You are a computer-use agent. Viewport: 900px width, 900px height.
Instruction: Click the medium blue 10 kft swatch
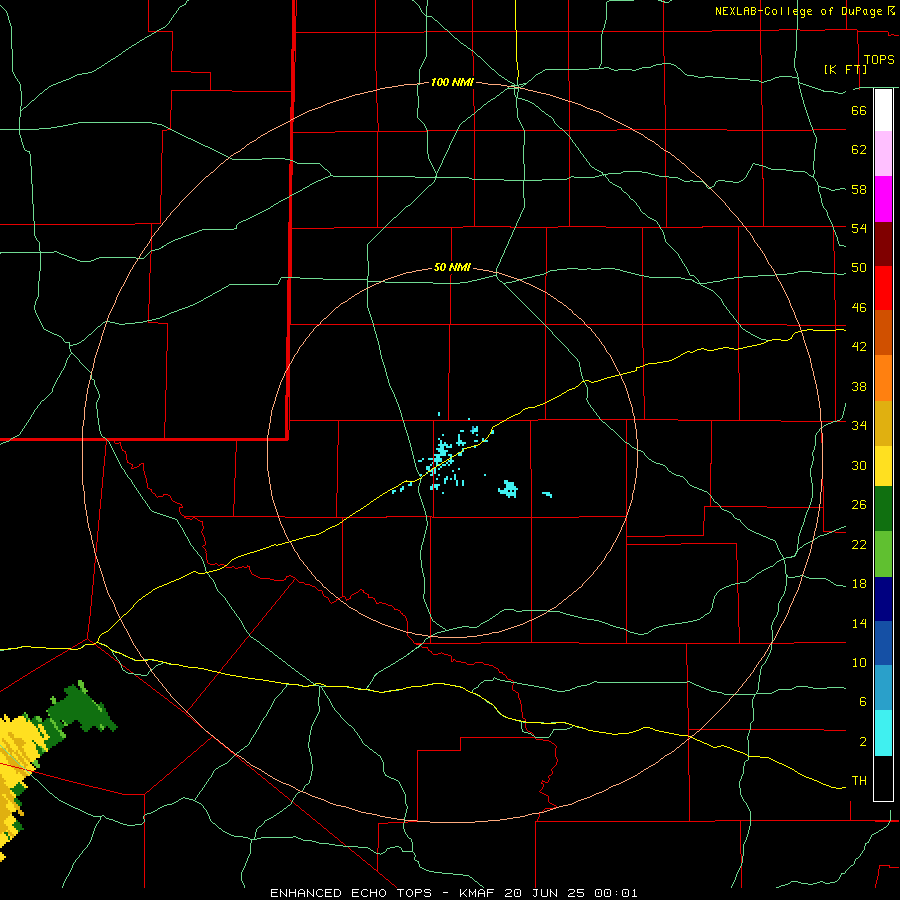[x=883, y=643]
